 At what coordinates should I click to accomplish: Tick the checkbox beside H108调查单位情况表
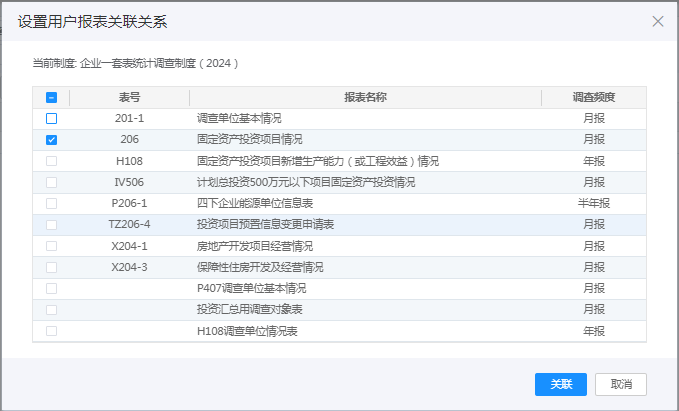tap(51, 331)
